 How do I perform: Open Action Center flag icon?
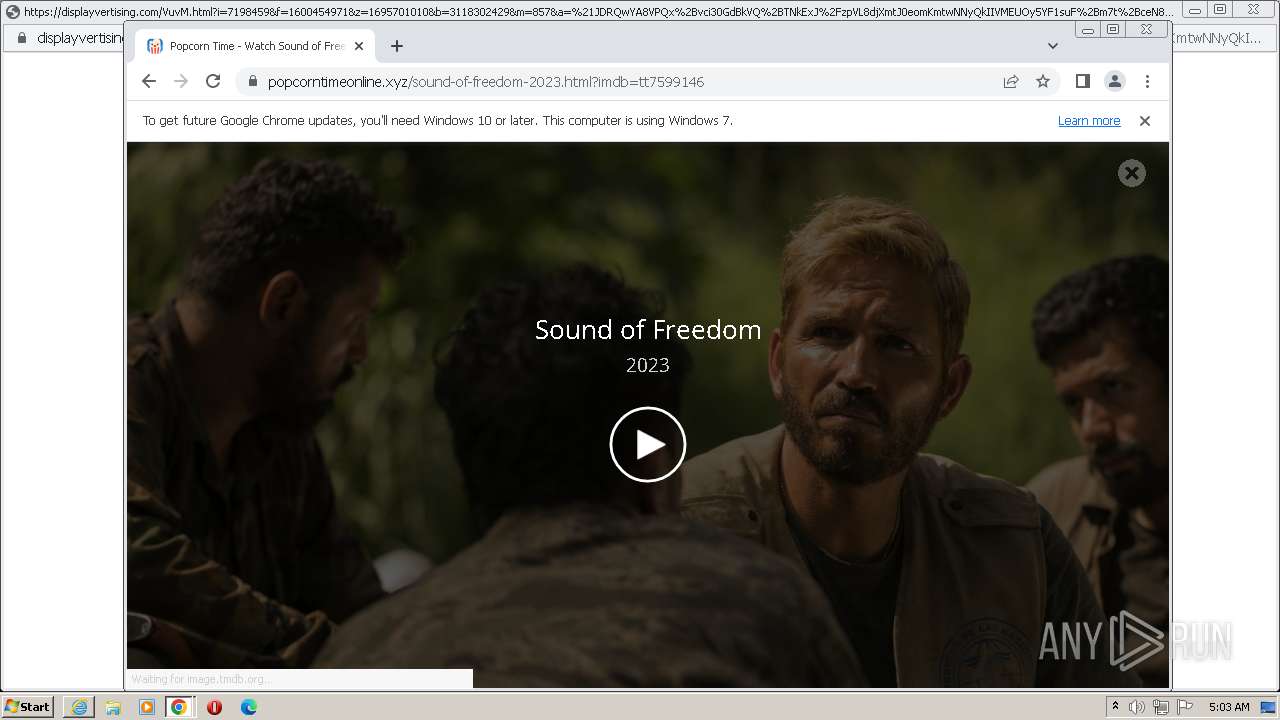pyautogui.click(x=1185, y=707)
